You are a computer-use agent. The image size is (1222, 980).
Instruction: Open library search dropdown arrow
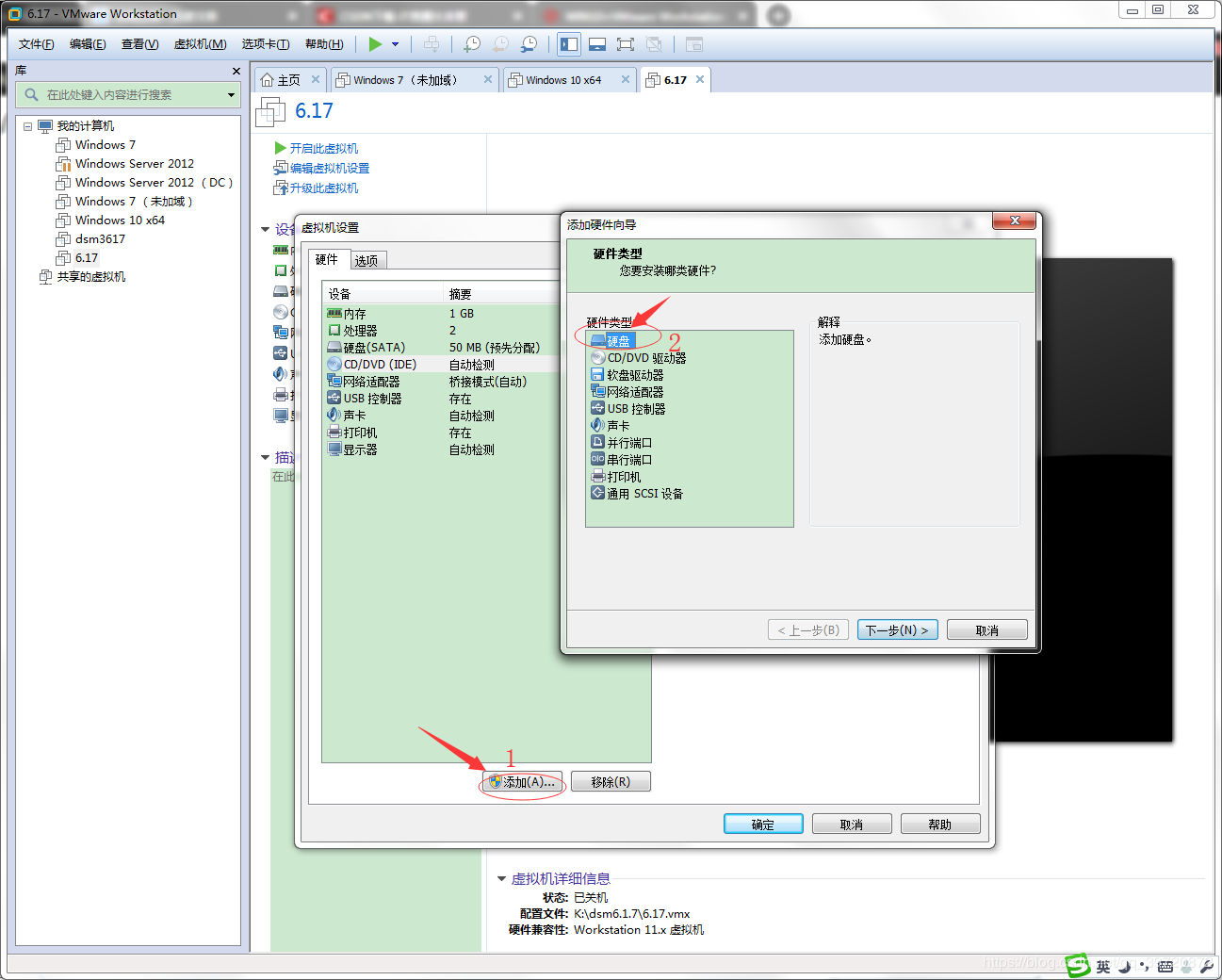[231, 95]
